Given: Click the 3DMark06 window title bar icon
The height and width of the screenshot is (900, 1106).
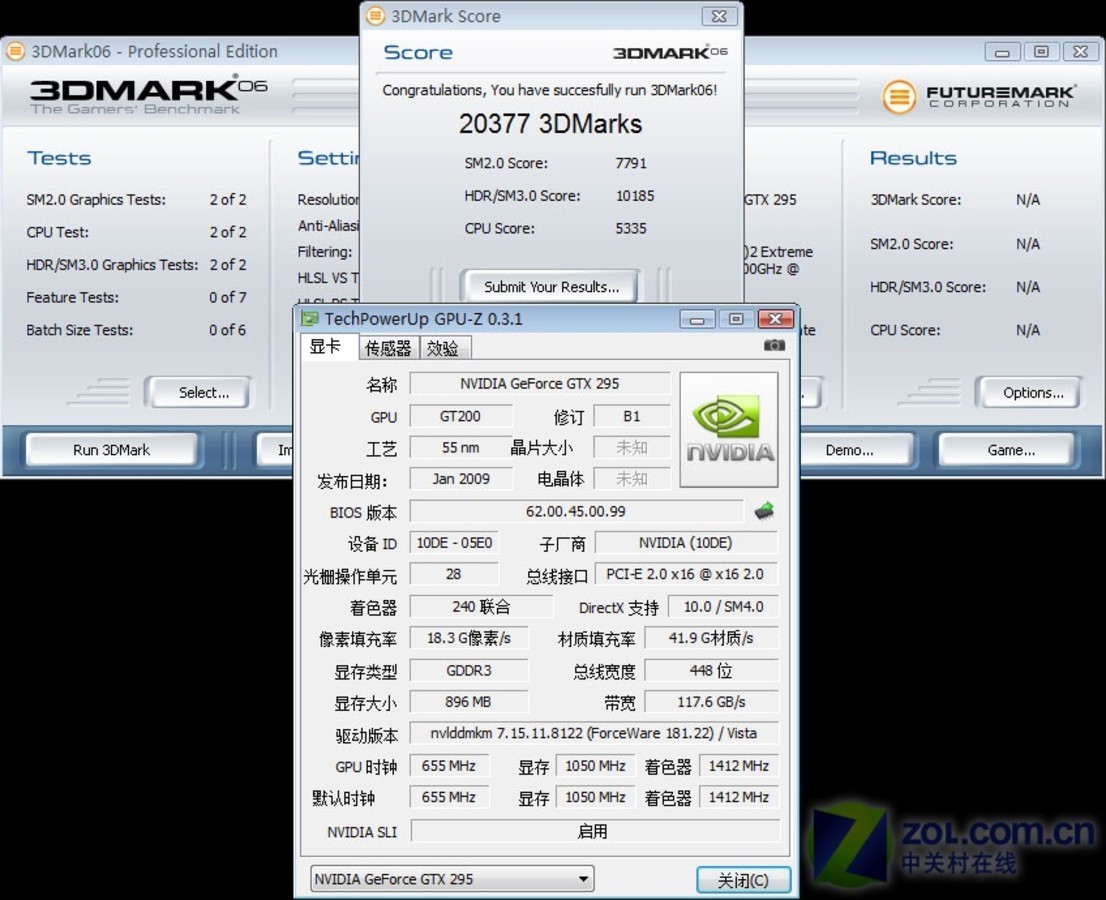Looking at the screenshot, I should [x=15, y=51].
